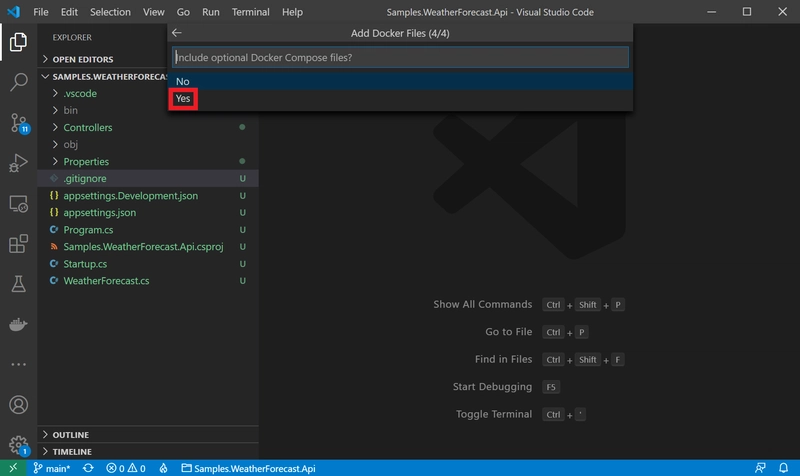
Task: Open the Help menu
Action: pyautogui.click(x=292, y=12)
